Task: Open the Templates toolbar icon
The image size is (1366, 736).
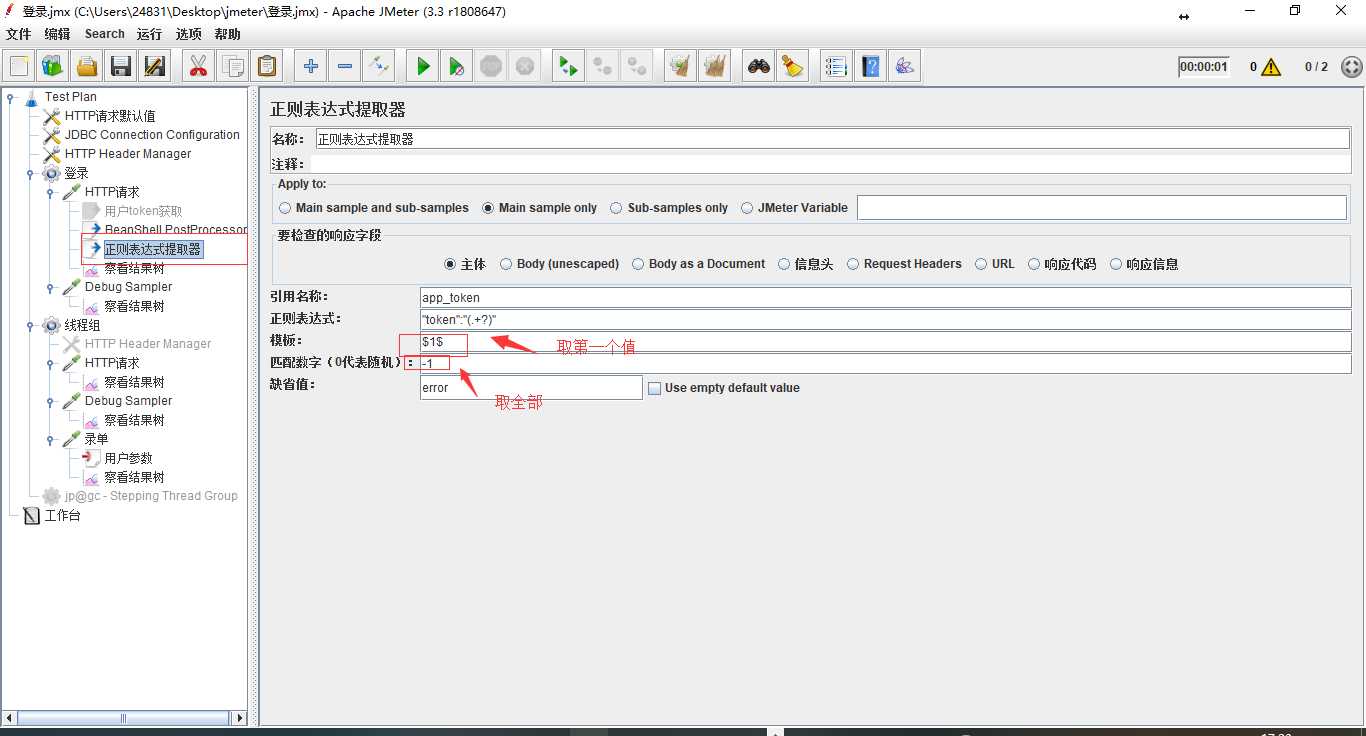Action: 53,66
